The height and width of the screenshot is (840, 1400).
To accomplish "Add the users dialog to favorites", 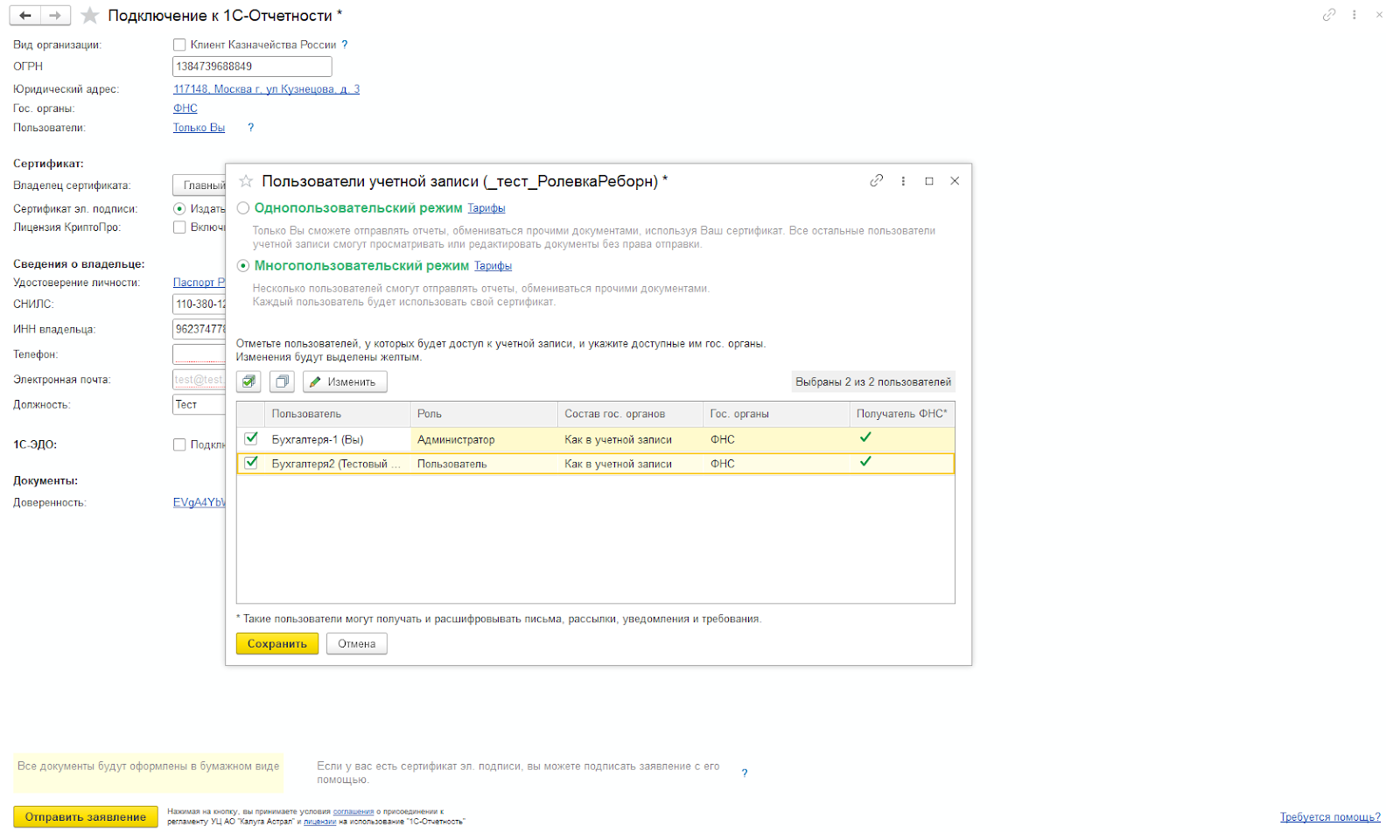I will pyautogui.click(x=246, y=181).
